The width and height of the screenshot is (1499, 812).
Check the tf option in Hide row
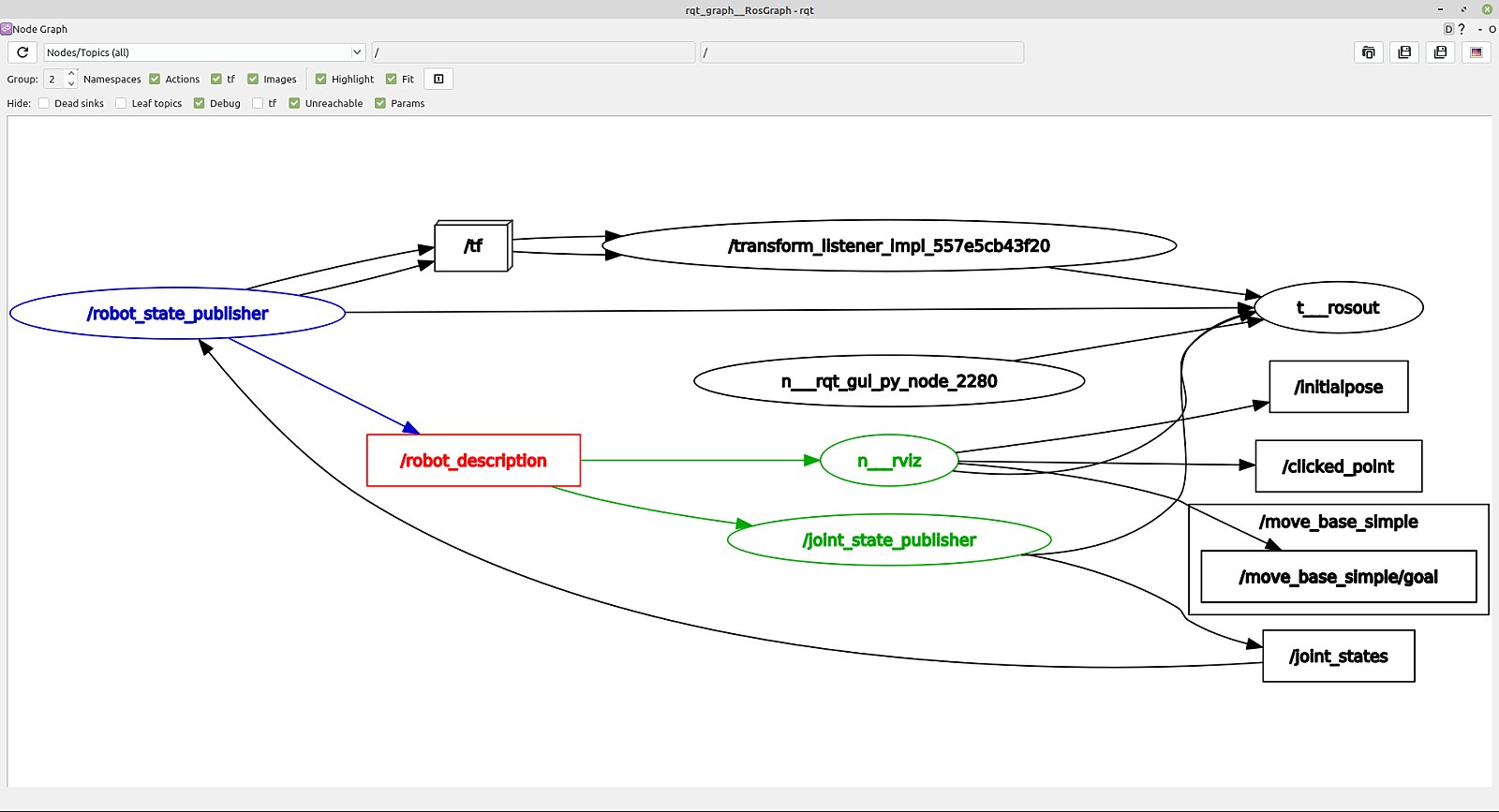[x=258, y=103]
